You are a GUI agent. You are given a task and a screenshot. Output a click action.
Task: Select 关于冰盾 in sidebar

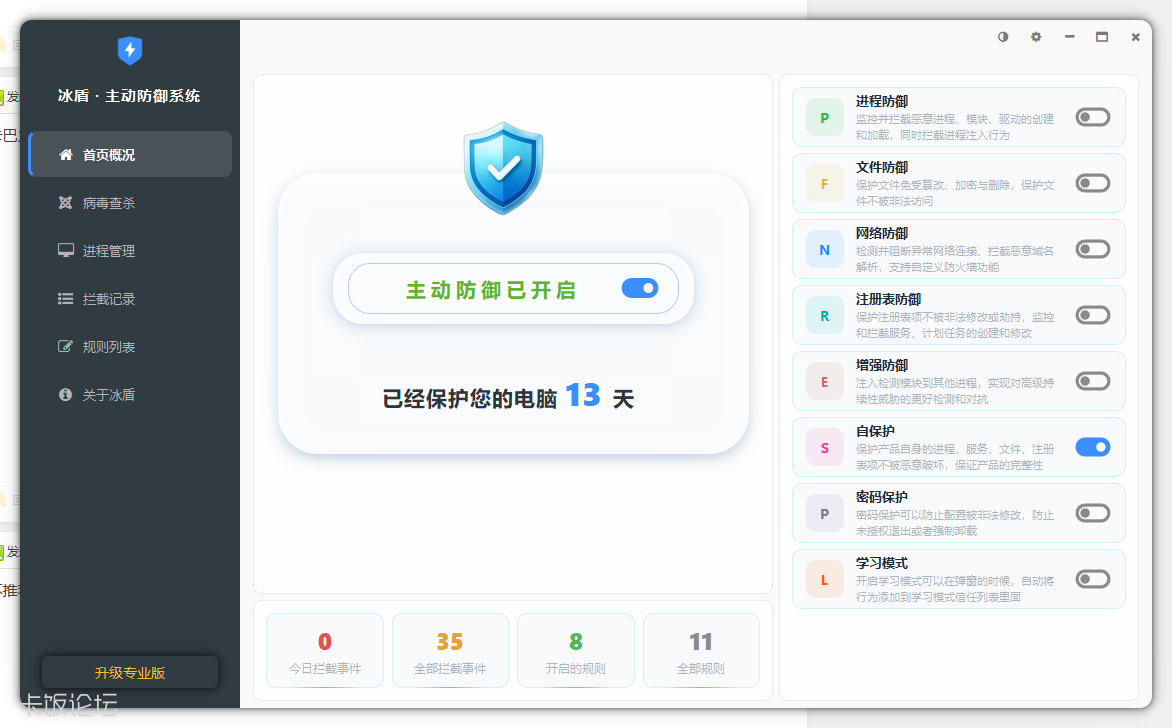tap(130, 395)
